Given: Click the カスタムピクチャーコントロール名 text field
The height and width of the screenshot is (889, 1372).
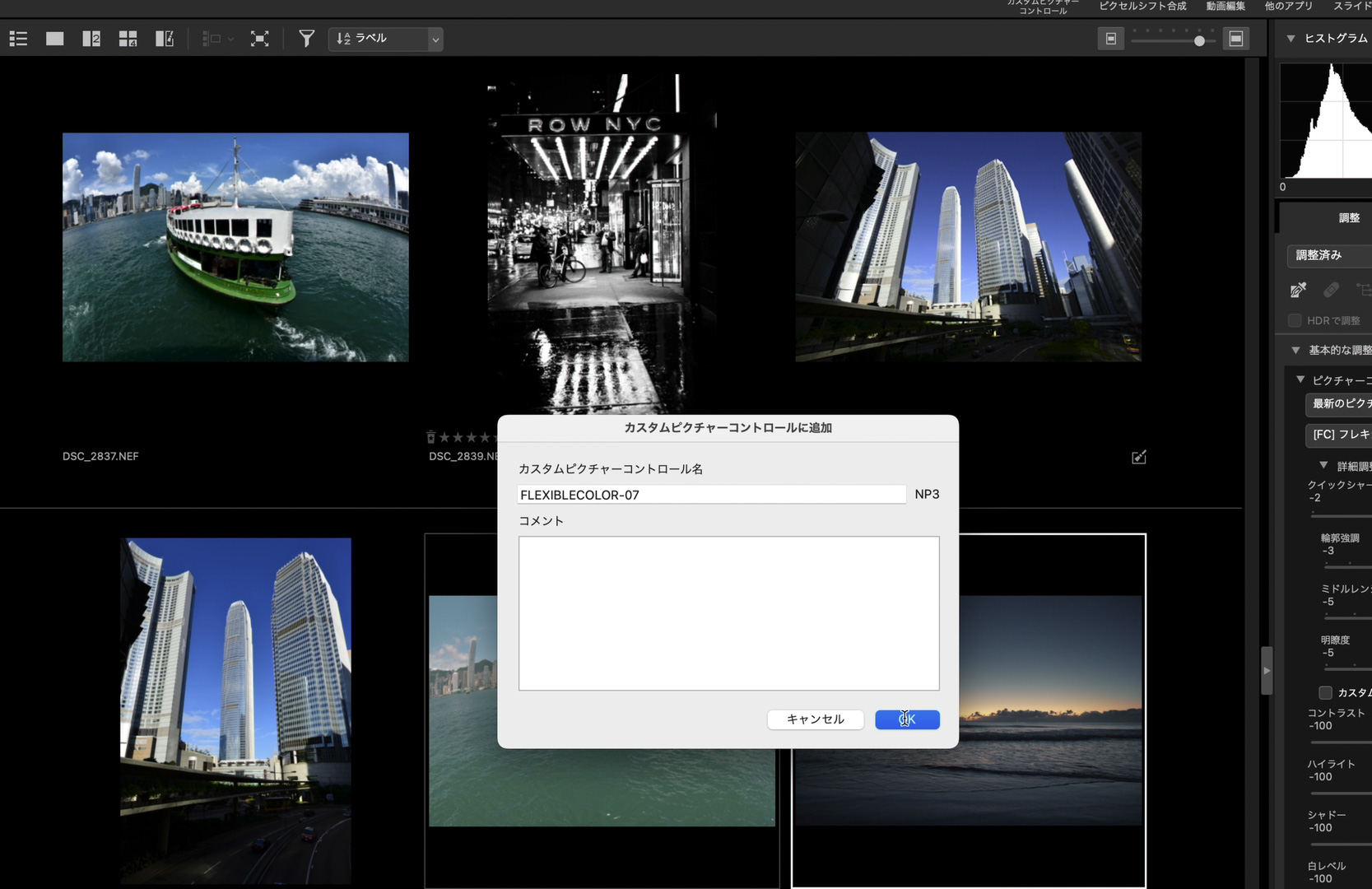Looking at the screenshot, I should 712,495.
